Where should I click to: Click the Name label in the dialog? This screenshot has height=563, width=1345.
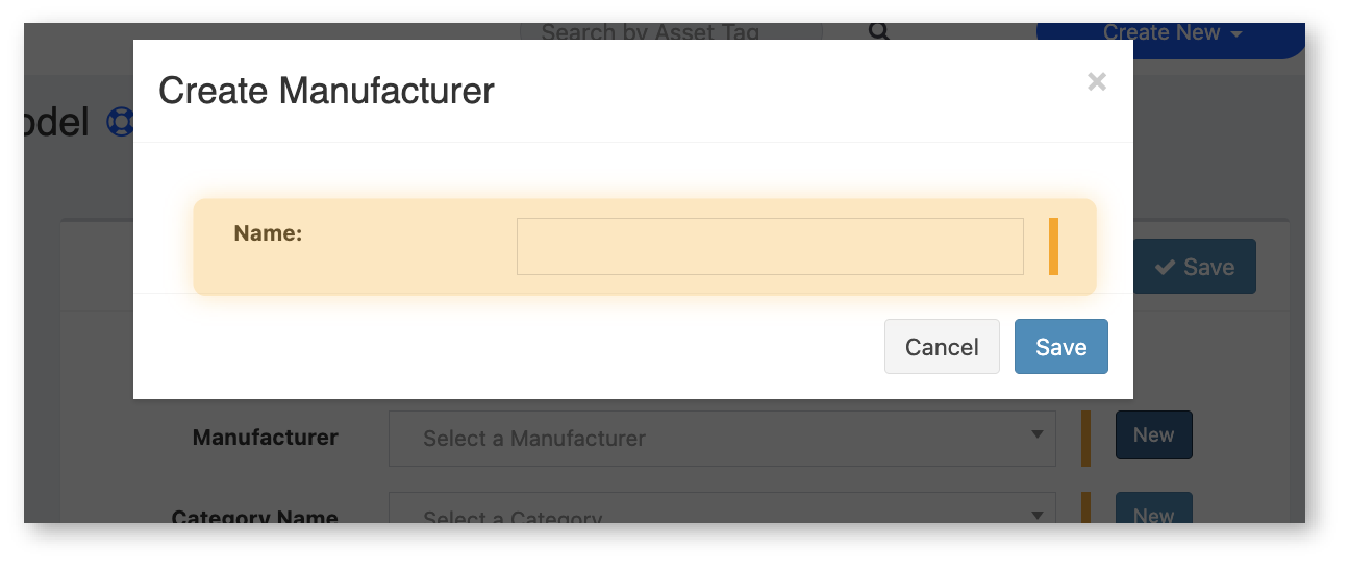pos(267,234)
